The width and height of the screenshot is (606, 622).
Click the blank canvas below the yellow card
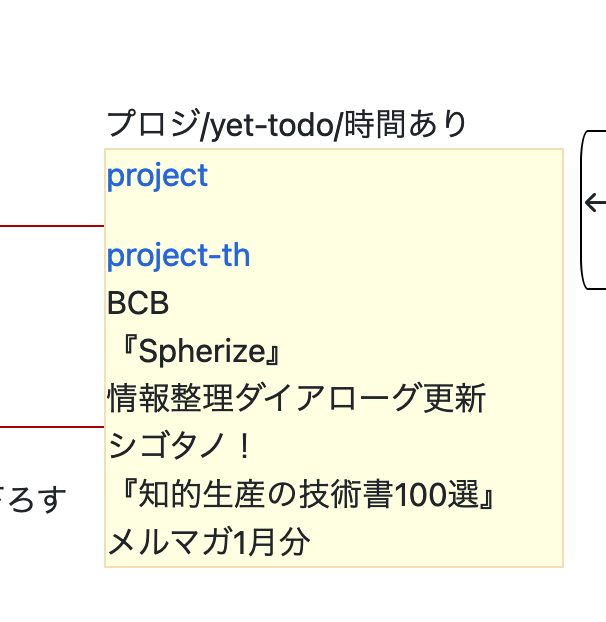coord(301,595)
